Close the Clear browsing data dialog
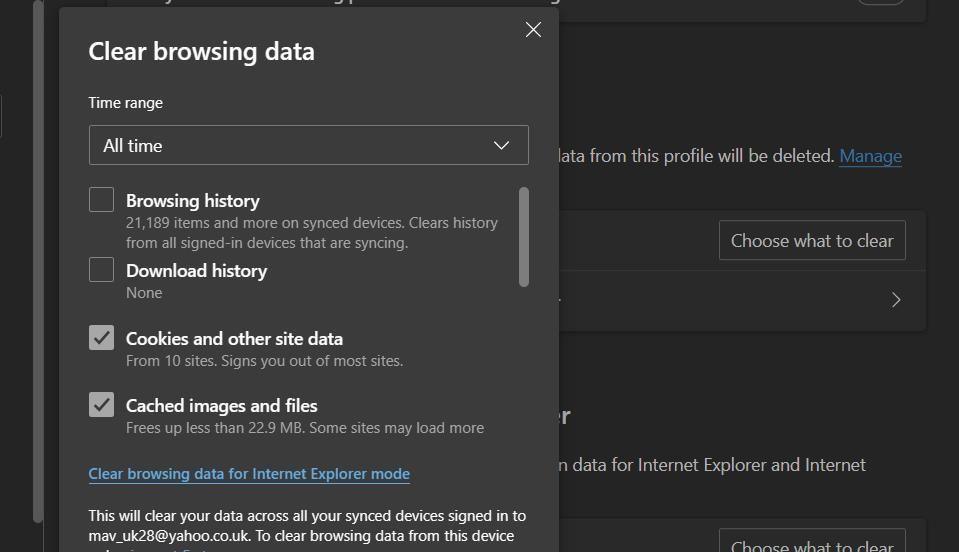 (533, 30)
